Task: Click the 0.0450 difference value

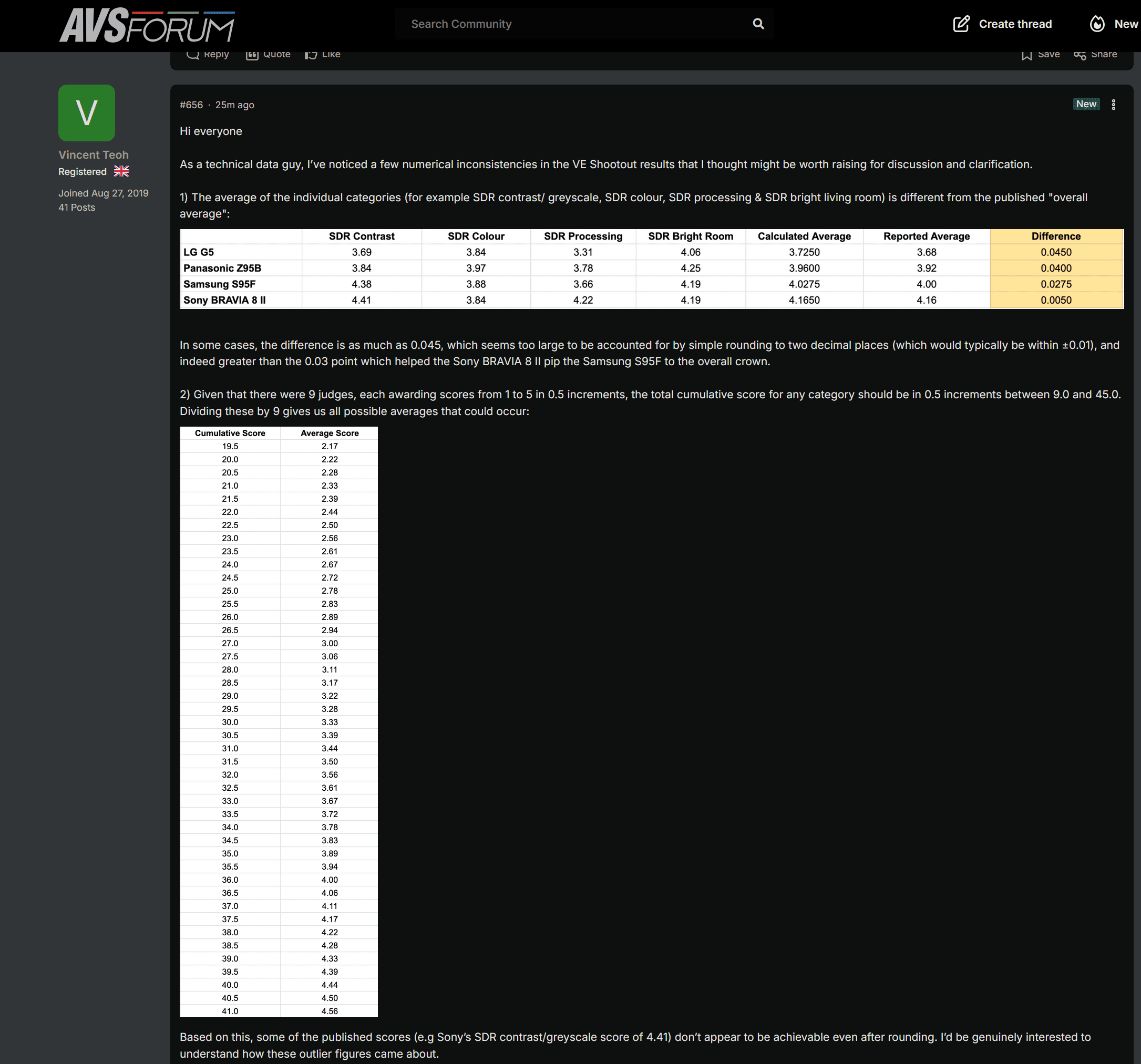Action: click(1055, 252)
